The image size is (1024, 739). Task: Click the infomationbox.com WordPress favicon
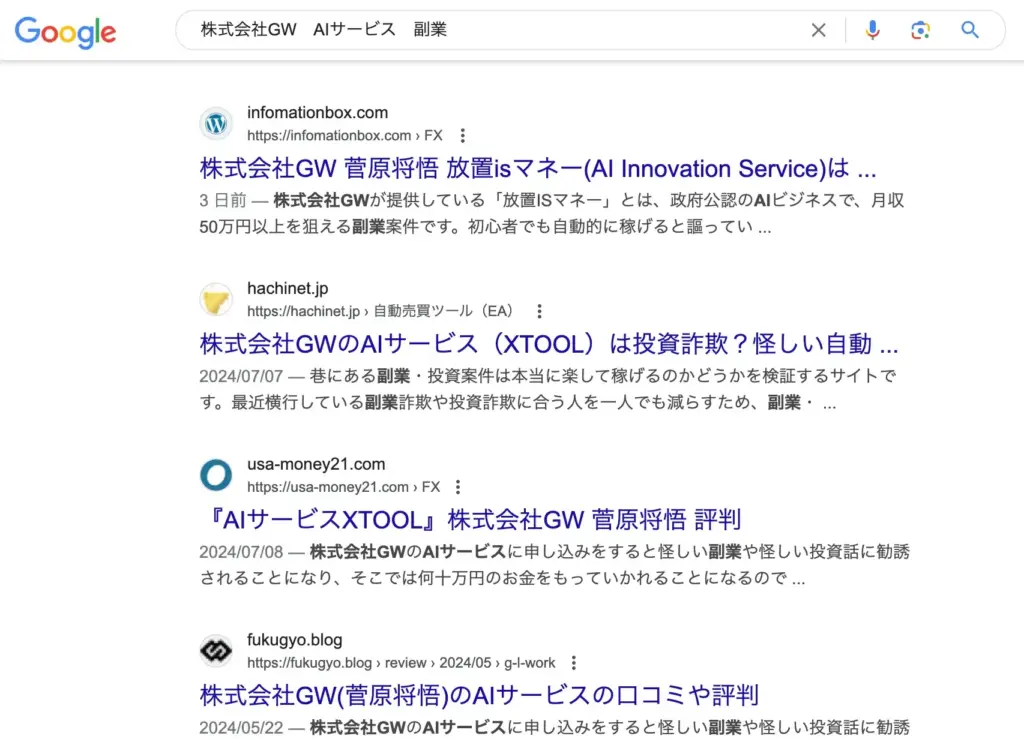click(215, 124)
